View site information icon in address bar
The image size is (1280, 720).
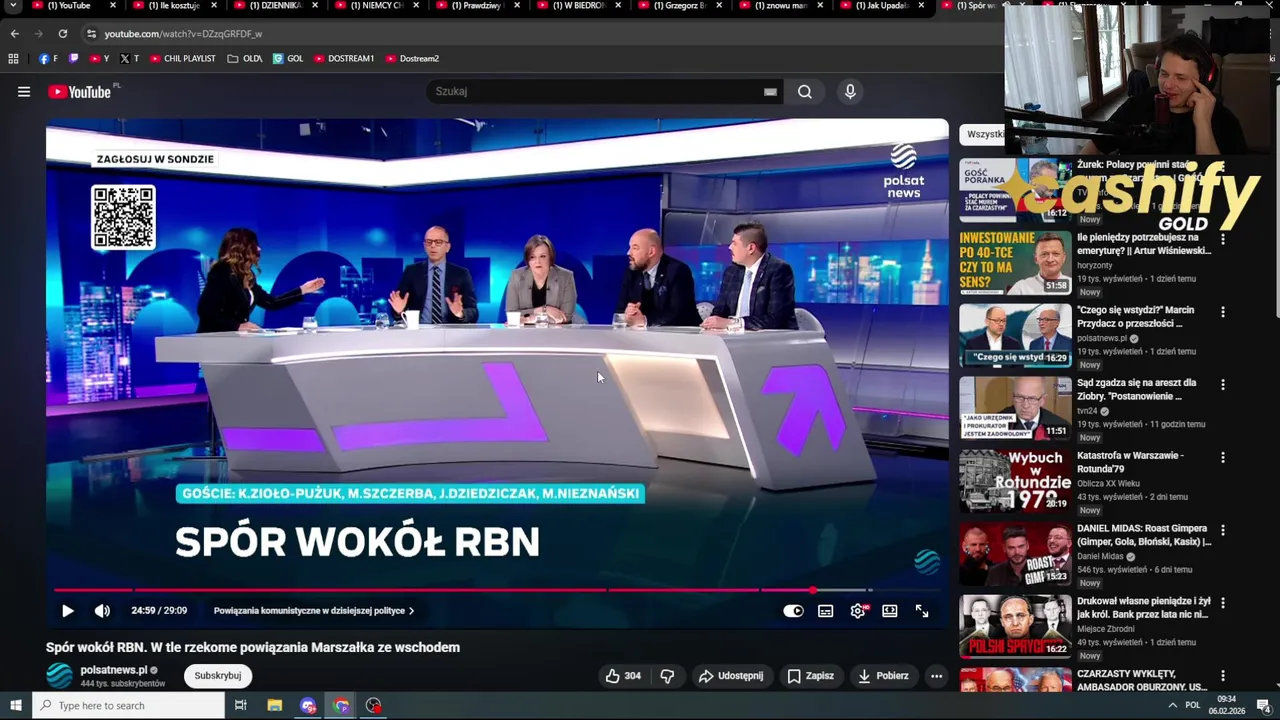tap(91, 34)
